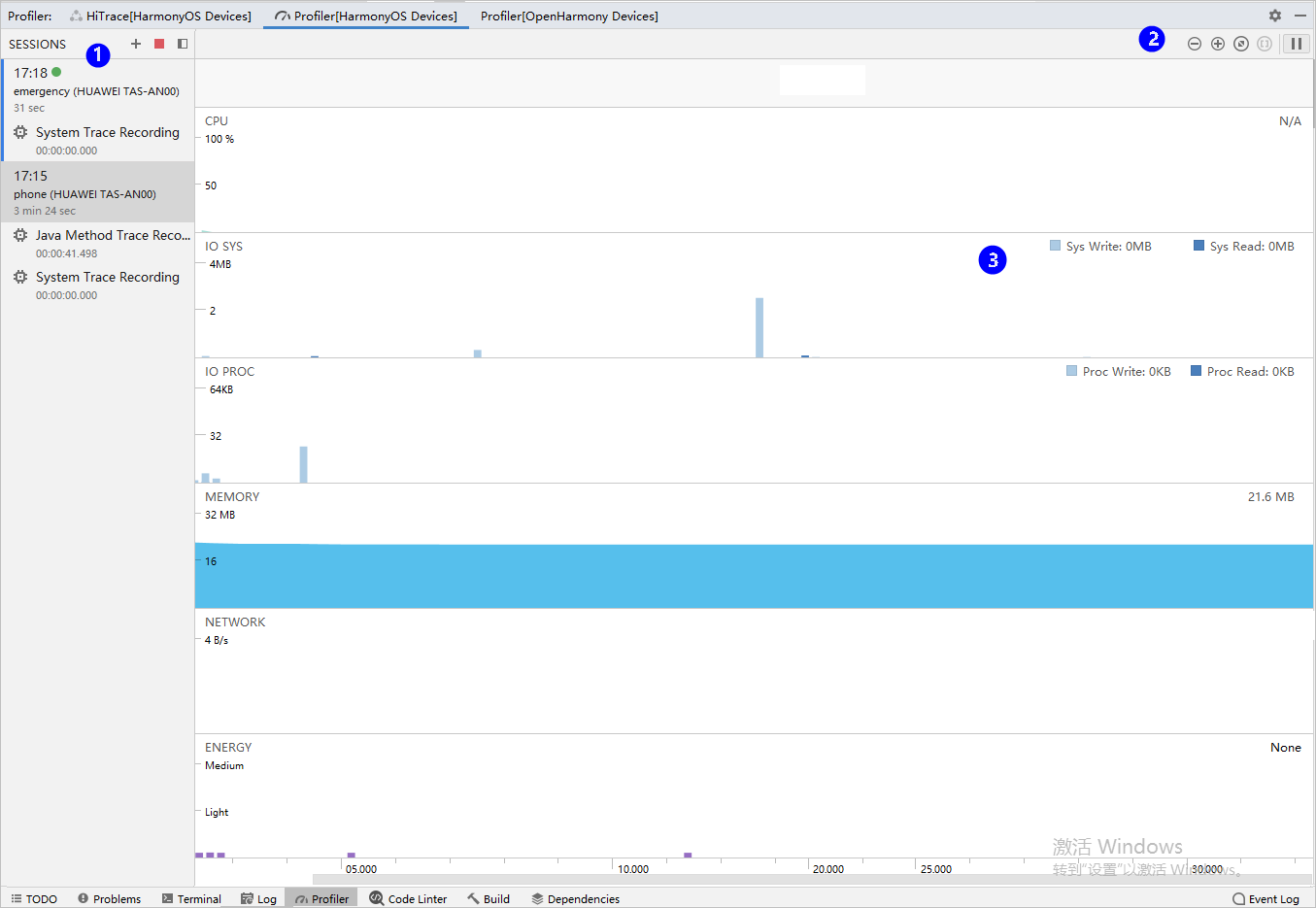Viewport: 1316px width, 908px height.
Task: Open the Code Linter tool window
Action: [408, 899]
